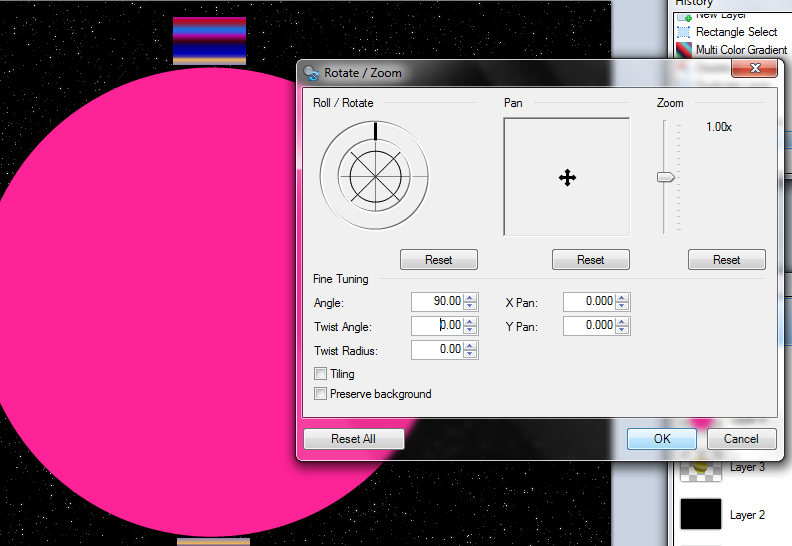Click the Rotate / Zoom title bar icon
Viewport: 792px width, 546px height.
pos(311,72)
